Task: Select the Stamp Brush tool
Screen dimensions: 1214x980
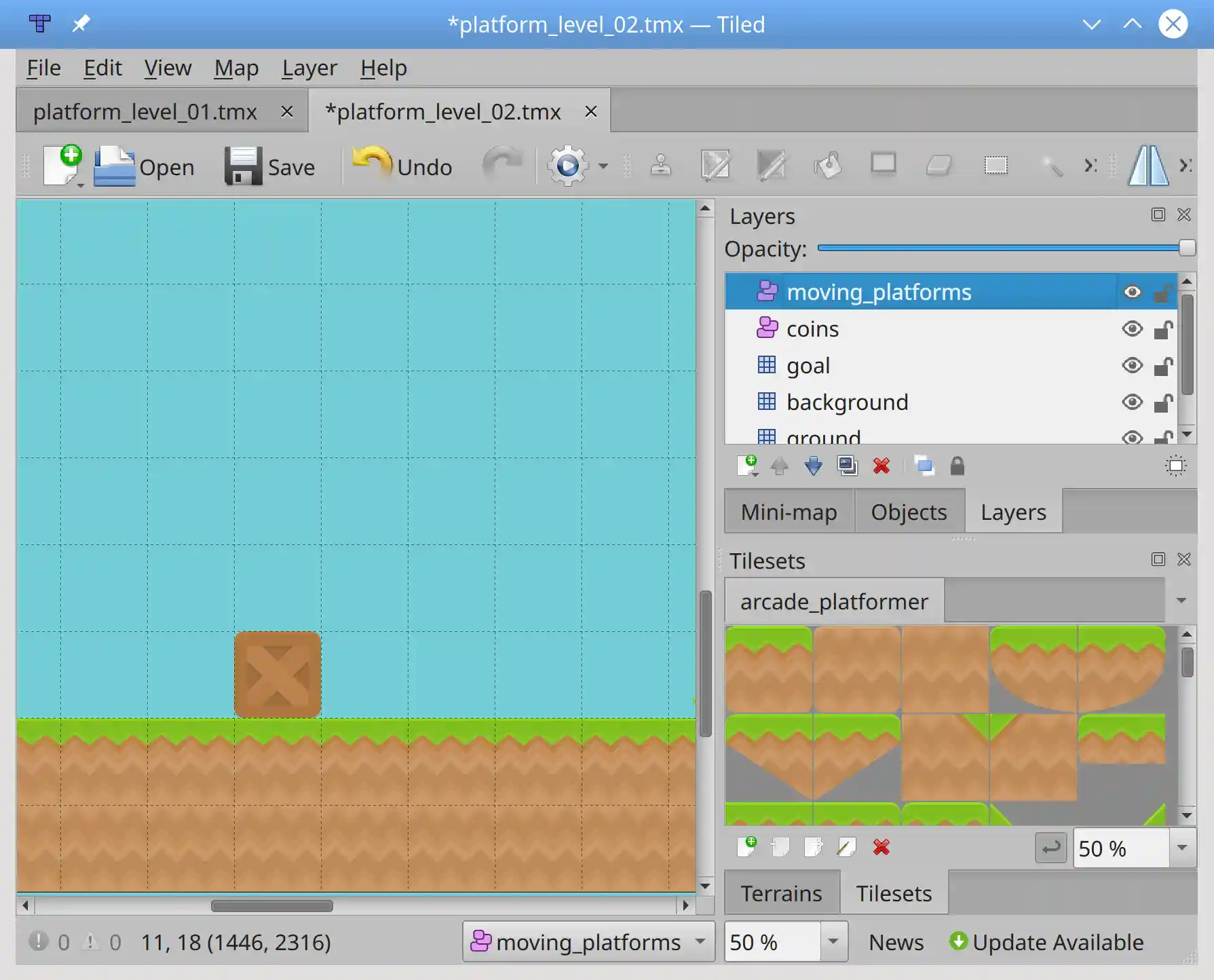Action: pyautogui.click(x=662, y=166)
